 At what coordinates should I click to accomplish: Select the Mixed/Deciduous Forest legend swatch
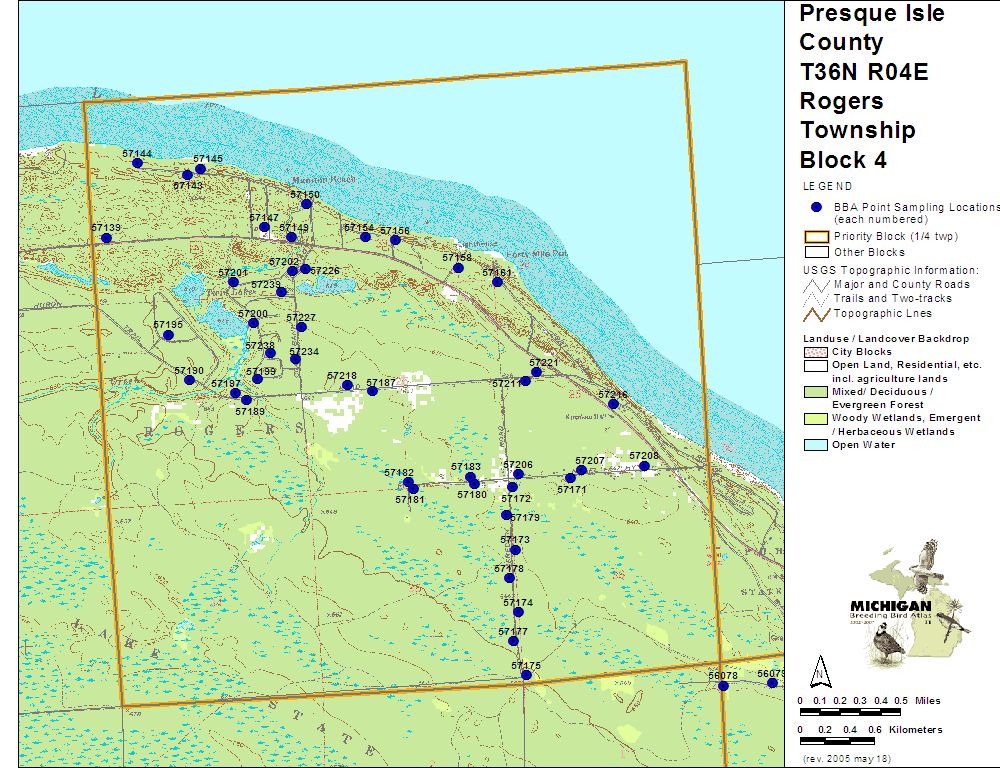(x=815, y=392)
